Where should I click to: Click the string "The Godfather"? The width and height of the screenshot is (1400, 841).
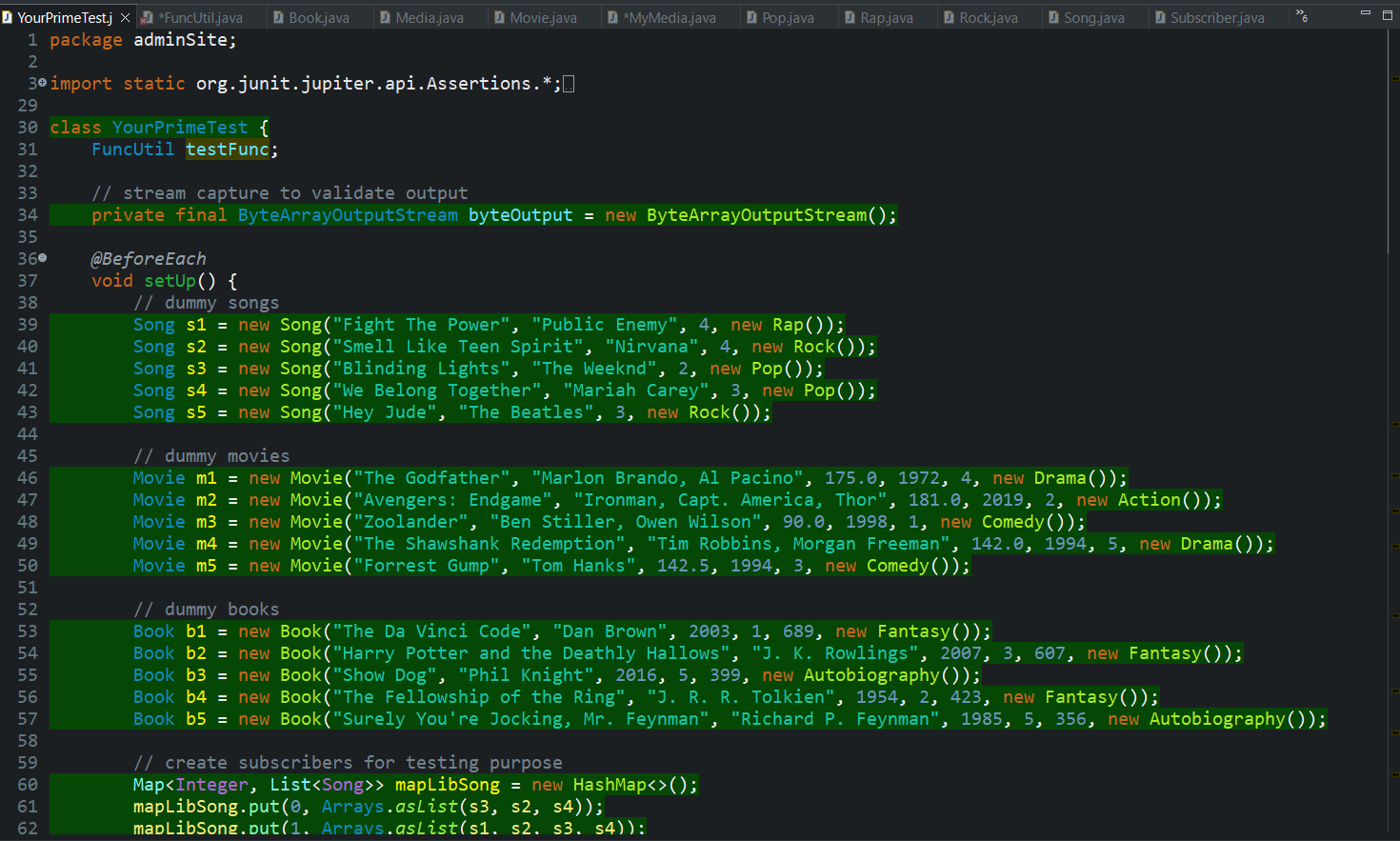point(432,478)
